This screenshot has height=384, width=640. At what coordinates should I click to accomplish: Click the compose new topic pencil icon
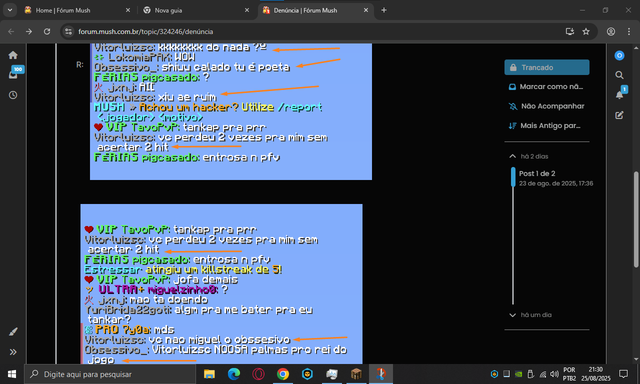click(619, 115)
